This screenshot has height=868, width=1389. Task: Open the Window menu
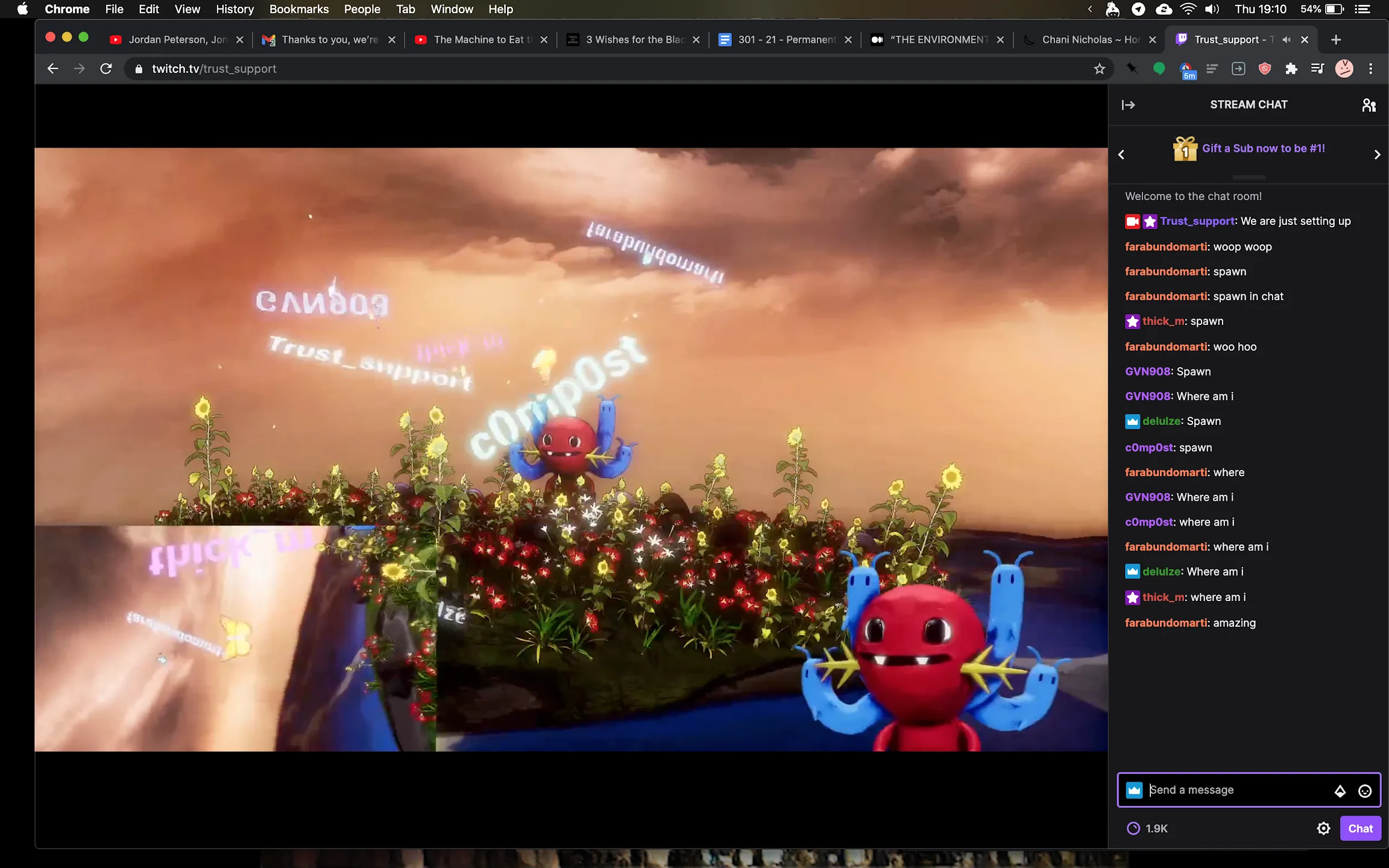coord(452,9)
